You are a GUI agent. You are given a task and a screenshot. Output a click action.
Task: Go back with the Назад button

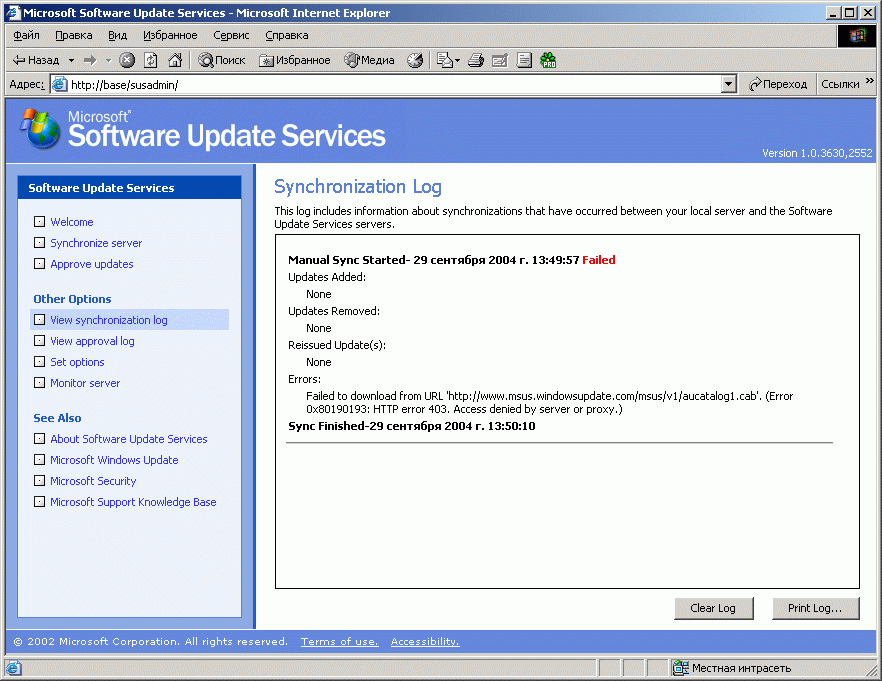35,60
